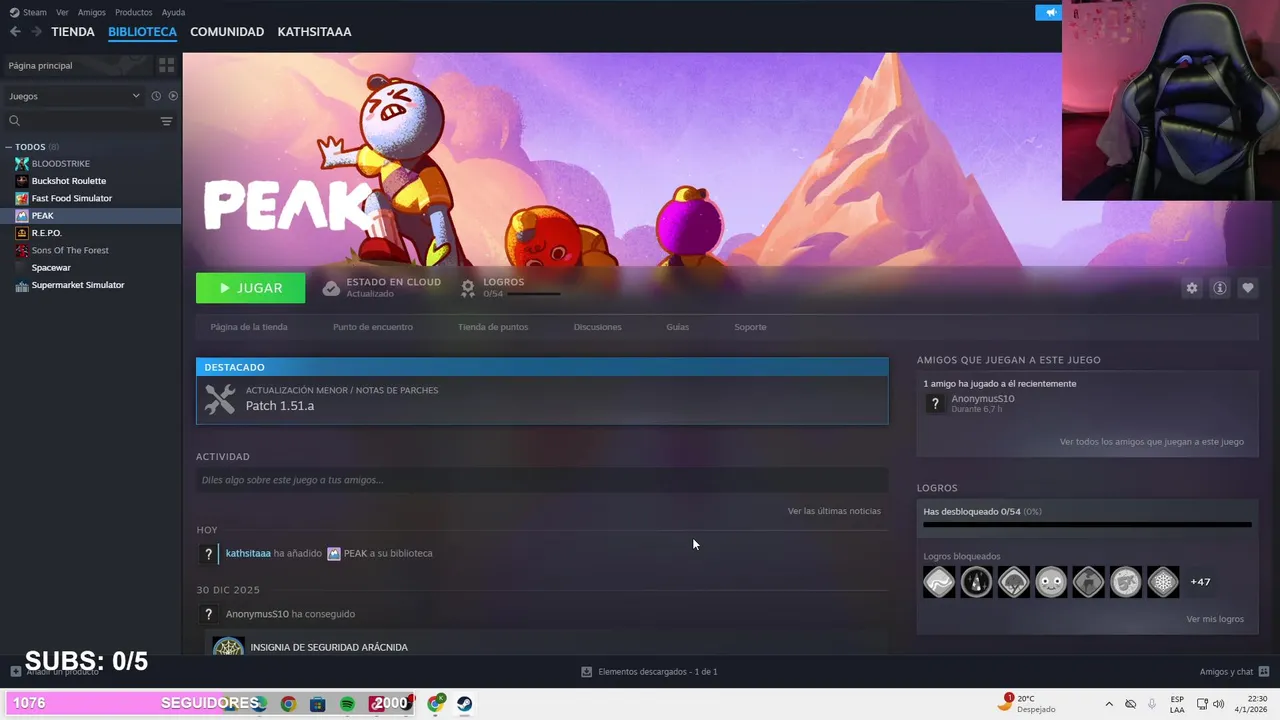Open Guías link

(x=678, y=327)
